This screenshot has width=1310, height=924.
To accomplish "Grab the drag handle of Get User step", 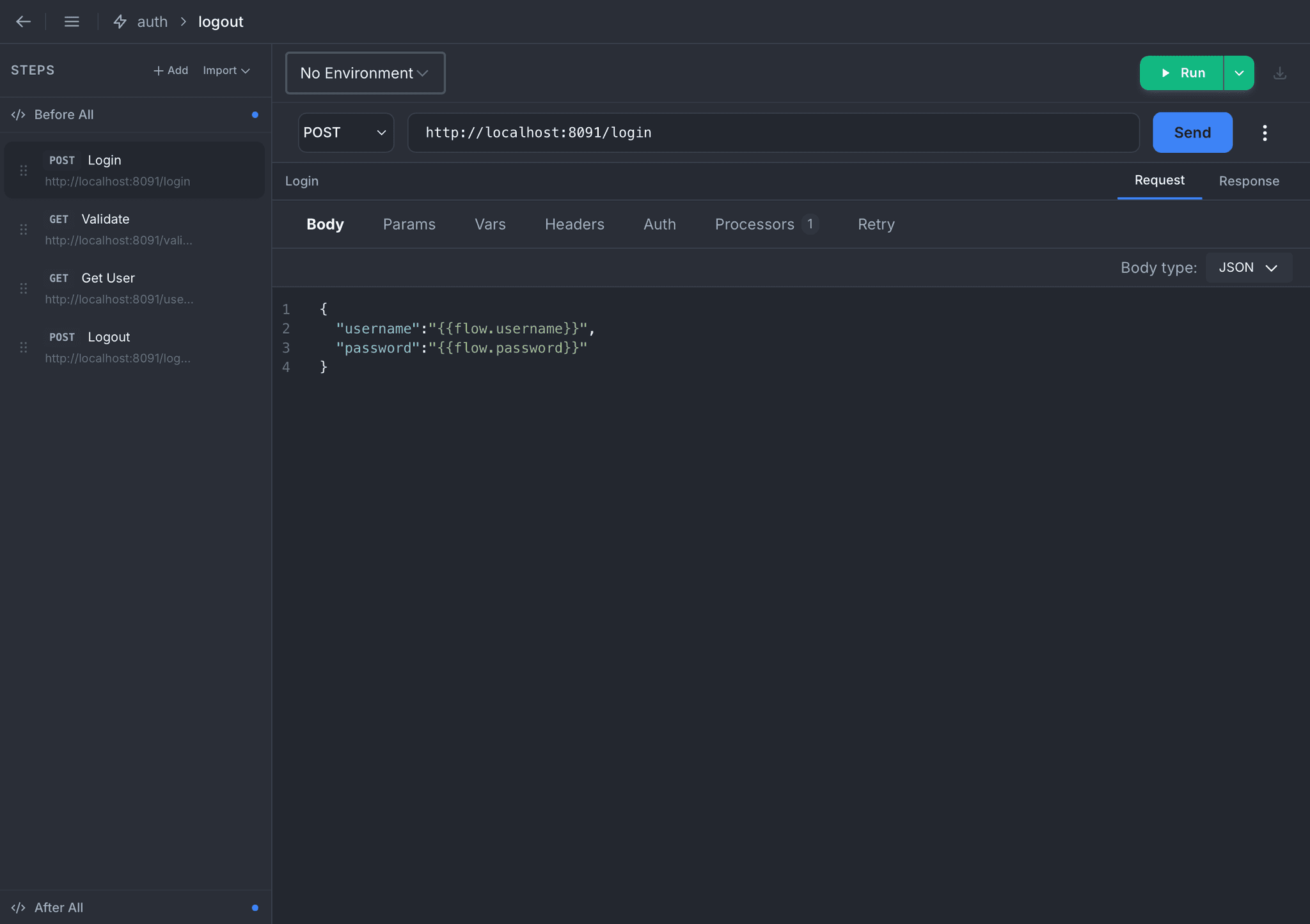I will point(24,288).
